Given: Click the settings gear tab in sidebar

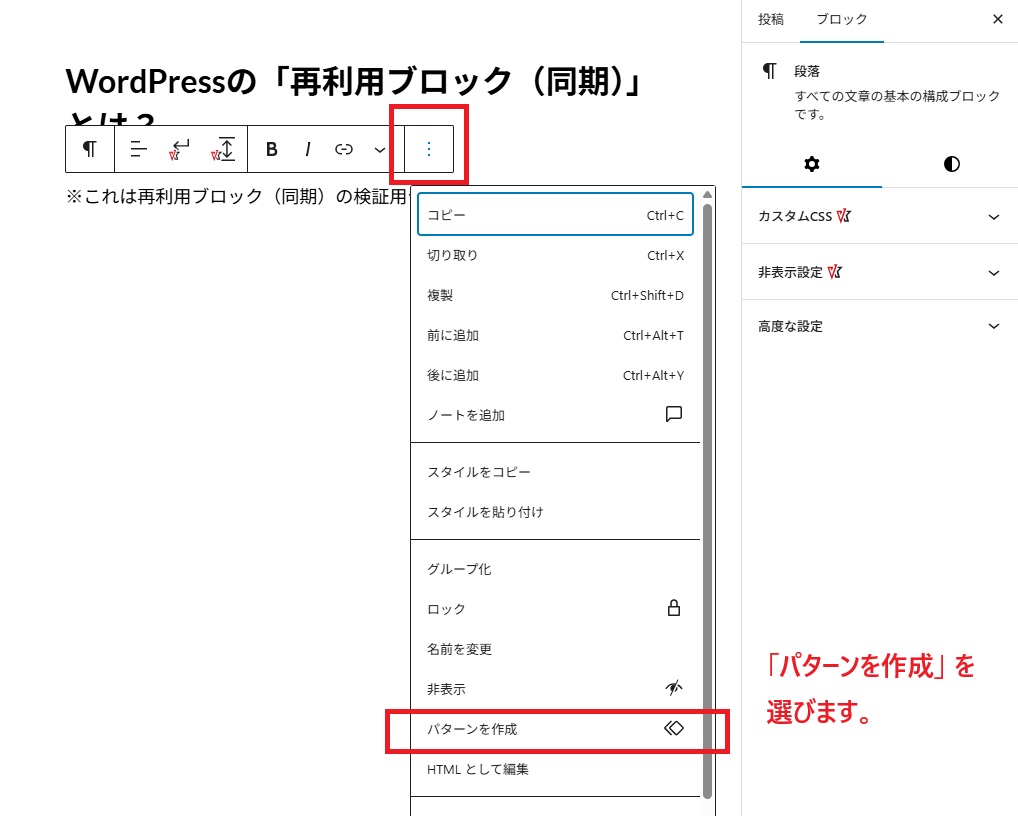Looking at the screenshot, I should 812,163.
